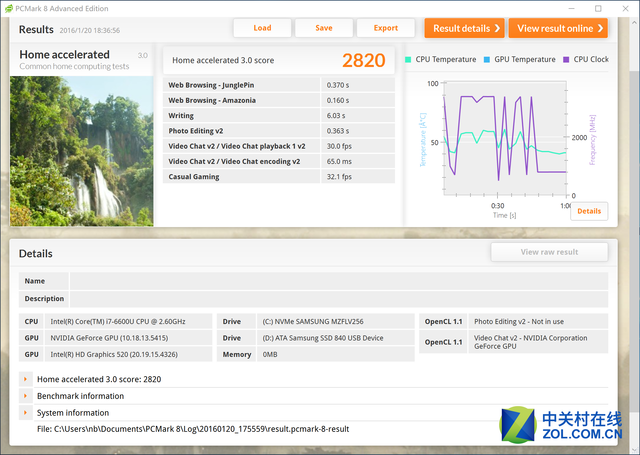The height and width of the screenshot is (455, 640).
Task: Click the NVIDIA GeForce GPU entry
Action: [128, 338]
